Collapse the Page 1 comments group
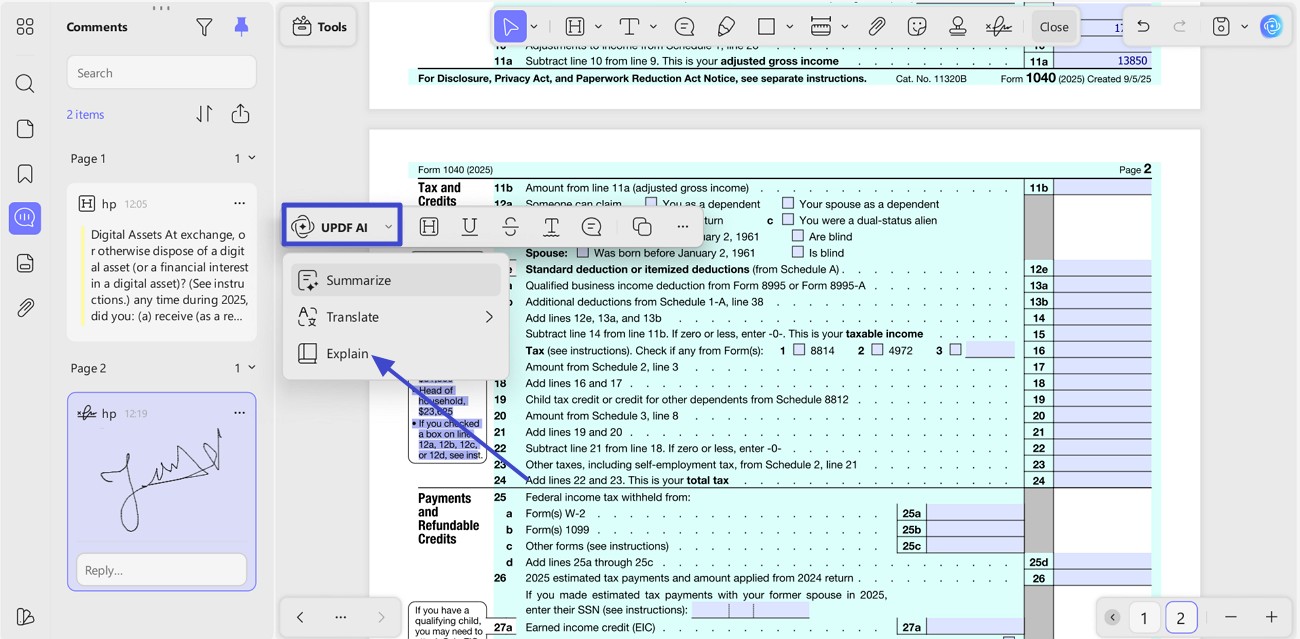Viewport: 1300px width, 639px height. pyautogui.click(x=252, y=158)
